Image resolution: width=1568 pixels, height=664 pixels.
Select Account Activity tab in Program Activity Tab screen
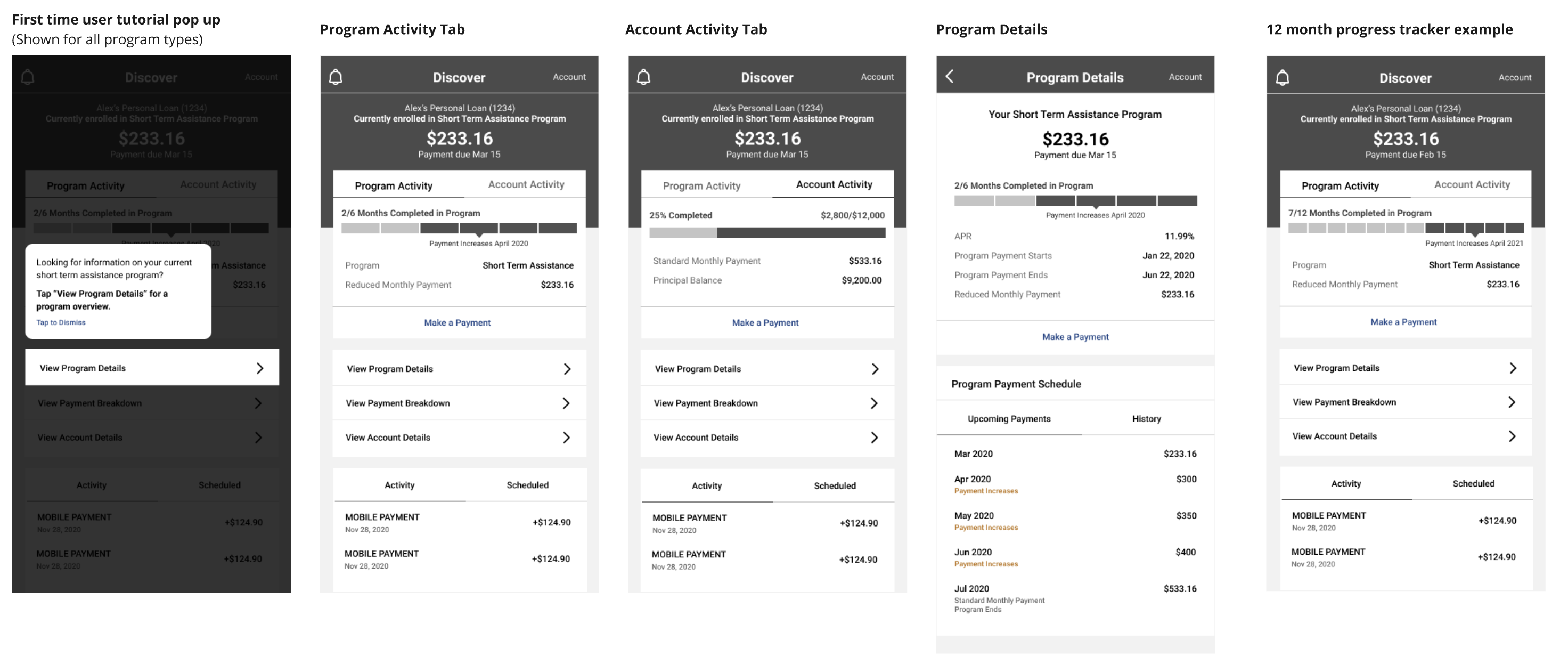pos(526,184)
